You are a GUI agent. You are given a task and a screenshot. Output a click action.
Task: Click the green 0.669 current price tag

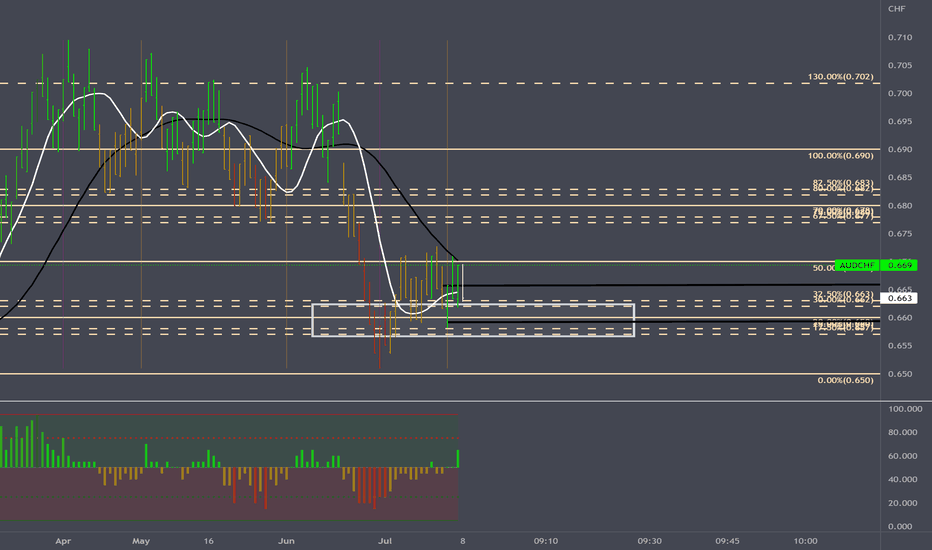click(x=899, y=265)
